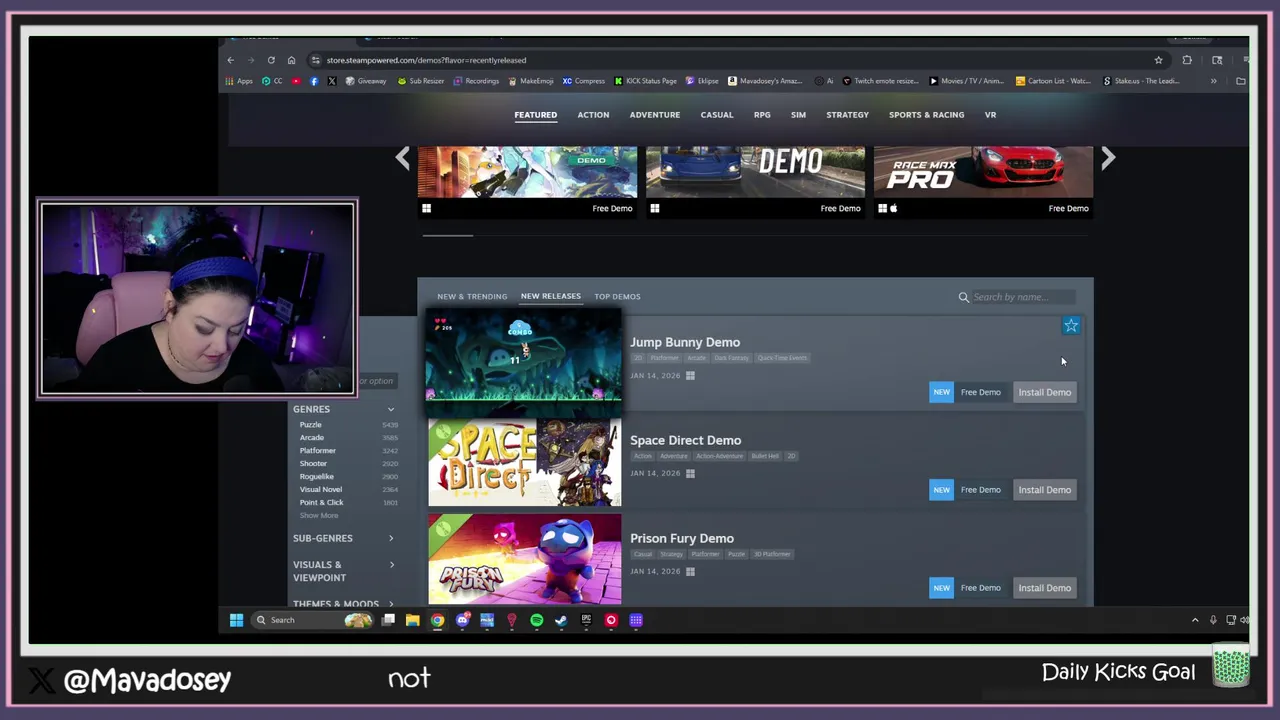
Task: Filter by Arcade genre
Action: (x=311, y=438)
